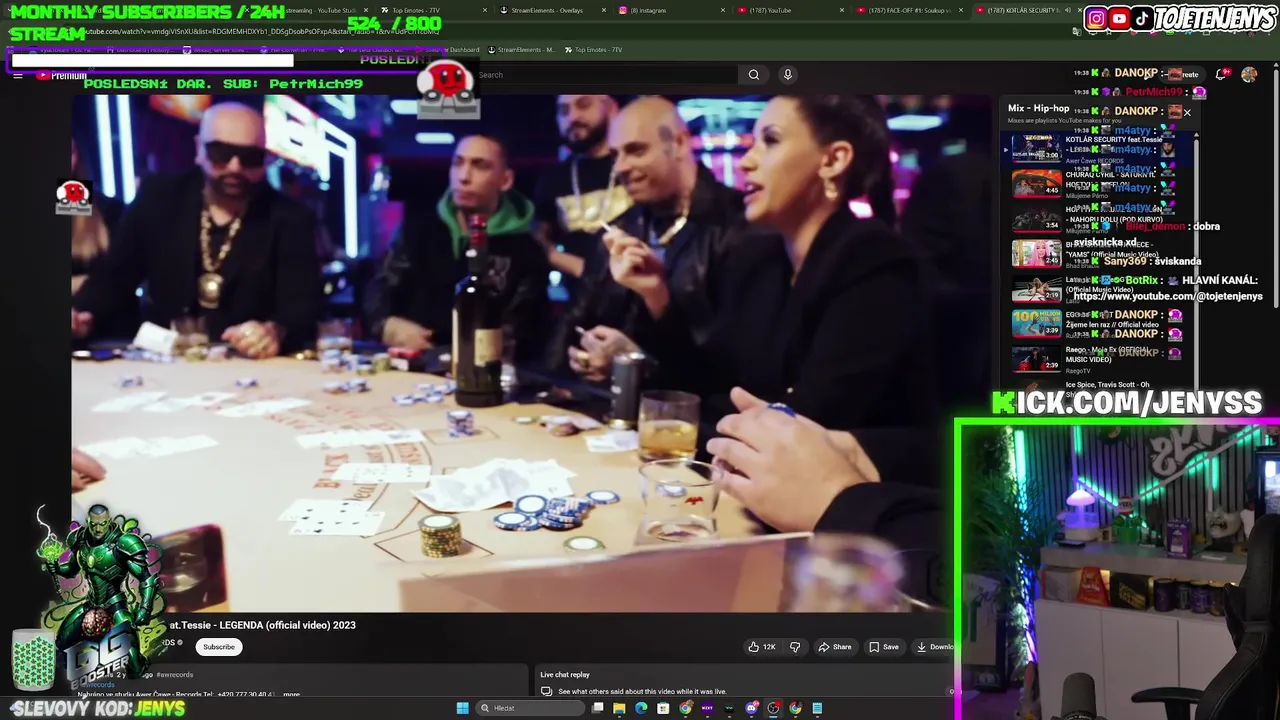This screenshot has height=720, width=1280.
Task: Open Microsoft Store from taskbar
Action: coord(663,708)
